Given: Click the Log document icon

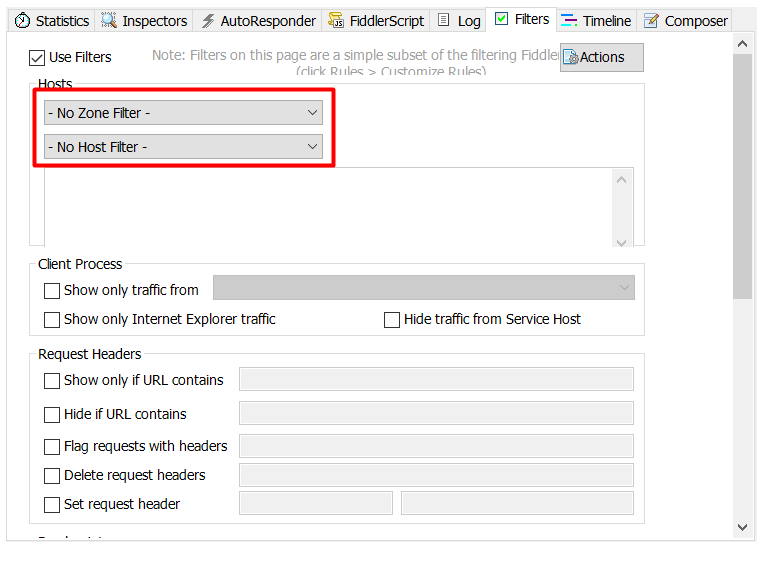Looking at the screenshot, I should tap(443, 20).
